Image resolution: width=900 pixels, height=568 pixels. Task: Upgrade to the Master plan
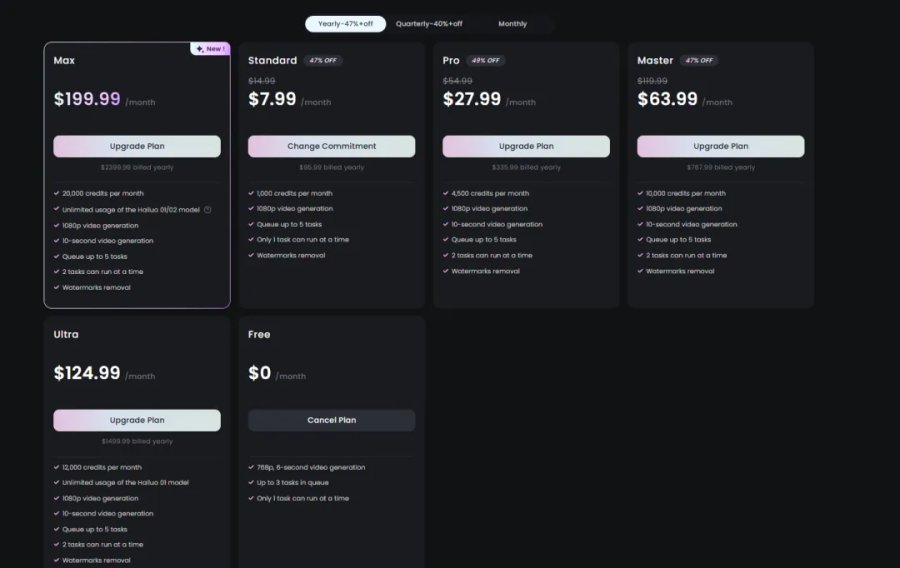720,146
